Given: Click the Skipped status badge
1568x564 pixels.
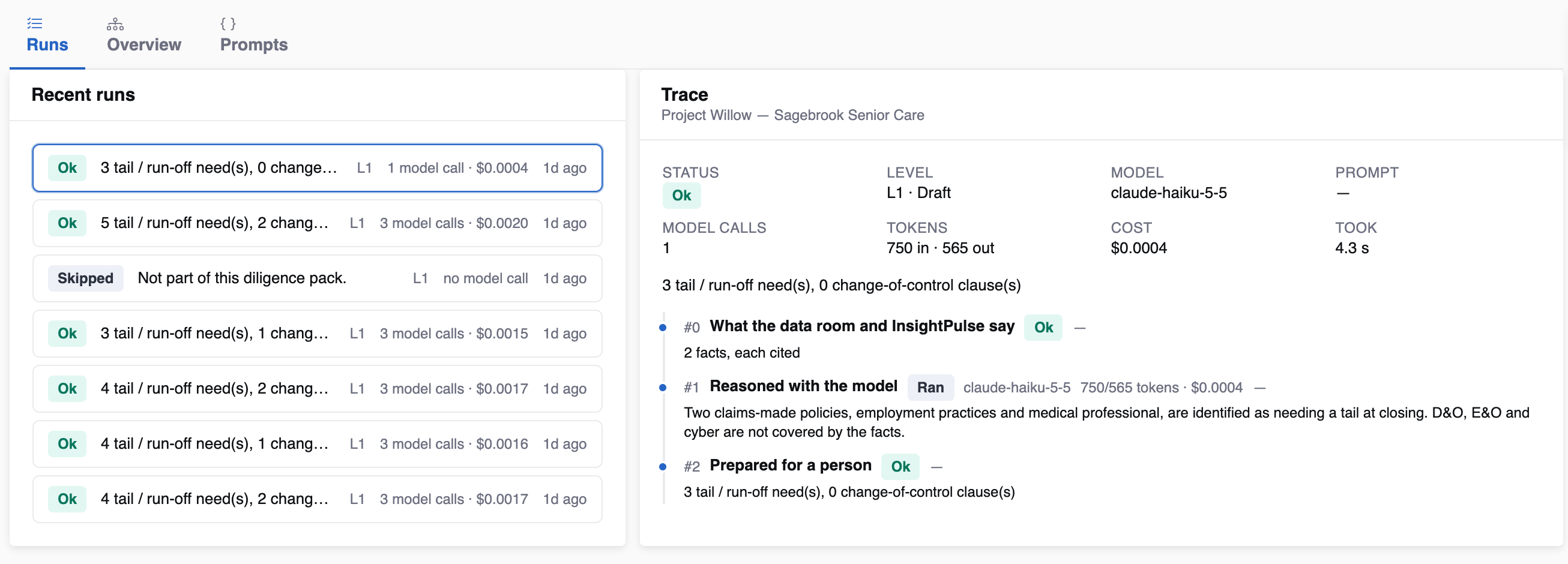Looking at the screenshot, I should [85, 278].
